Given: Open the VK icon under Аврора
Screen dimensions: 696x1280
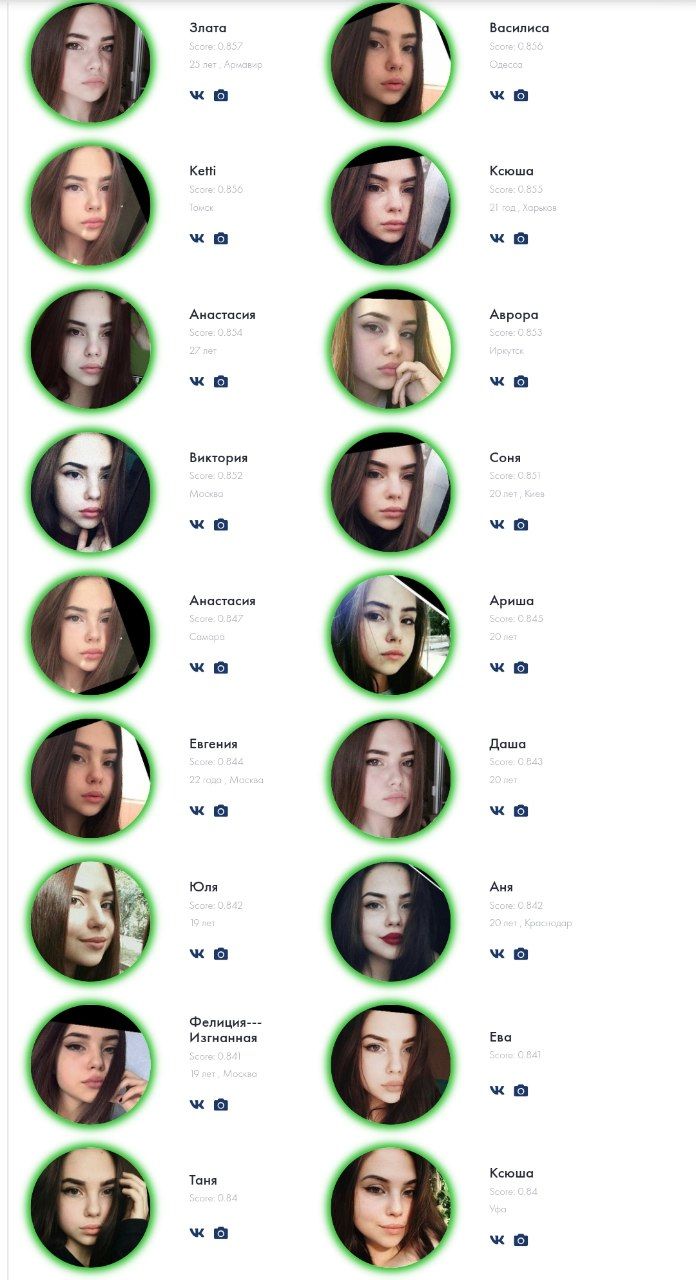Looking at the screenshot, I should click(x=497, y=382).
